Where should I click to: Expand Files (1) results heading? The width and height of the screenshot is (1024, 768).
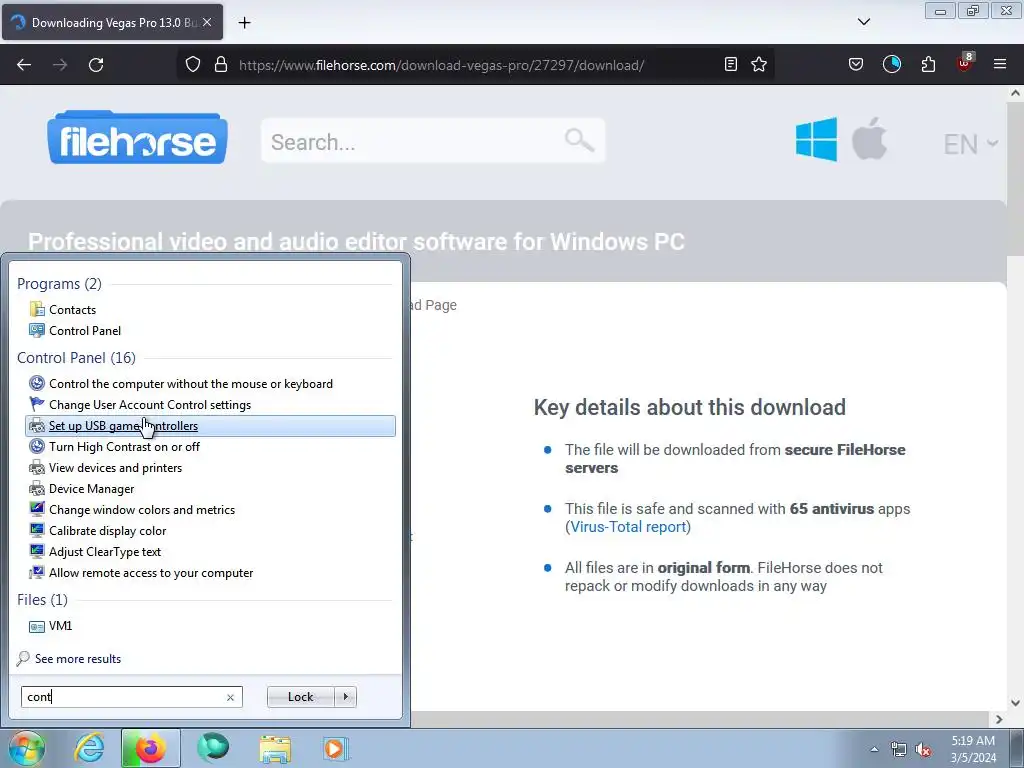tap(42, 600)
